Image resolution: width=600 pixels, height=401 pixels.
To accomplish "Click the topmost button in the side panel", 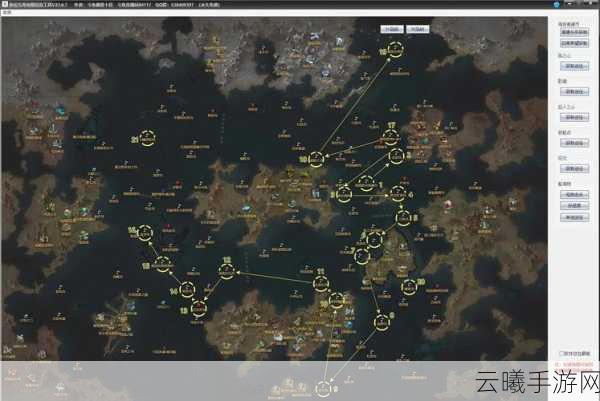I will point(574,33).
